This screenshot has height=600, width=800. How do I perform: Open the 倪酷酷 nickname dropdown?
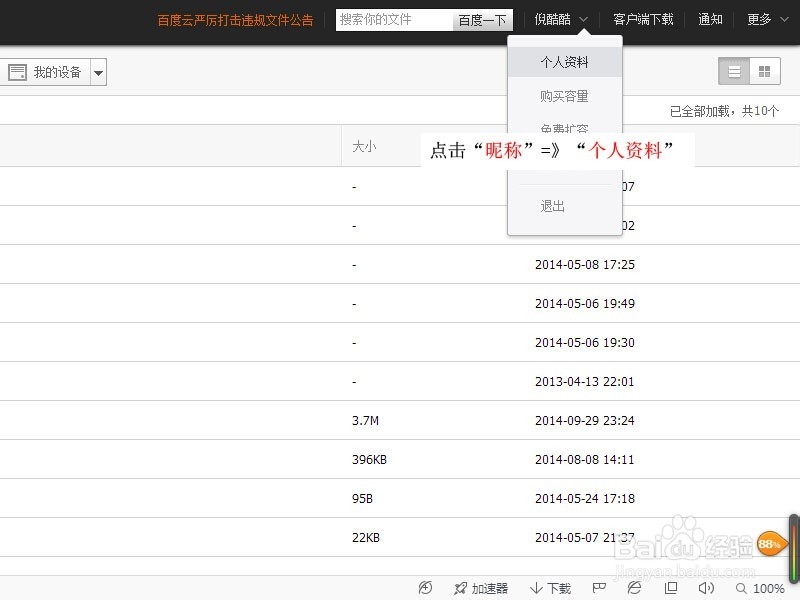(561, 19)
